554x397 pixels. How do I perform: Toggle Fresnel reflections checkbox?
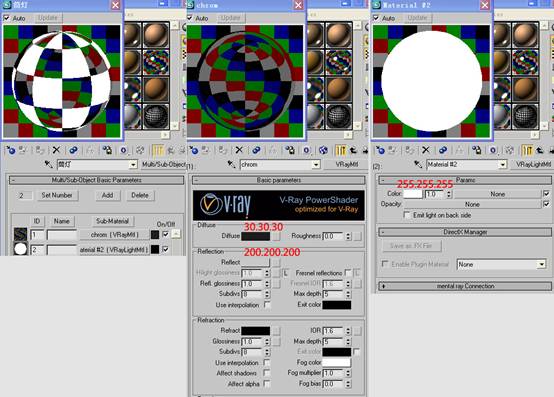[348, 273]
